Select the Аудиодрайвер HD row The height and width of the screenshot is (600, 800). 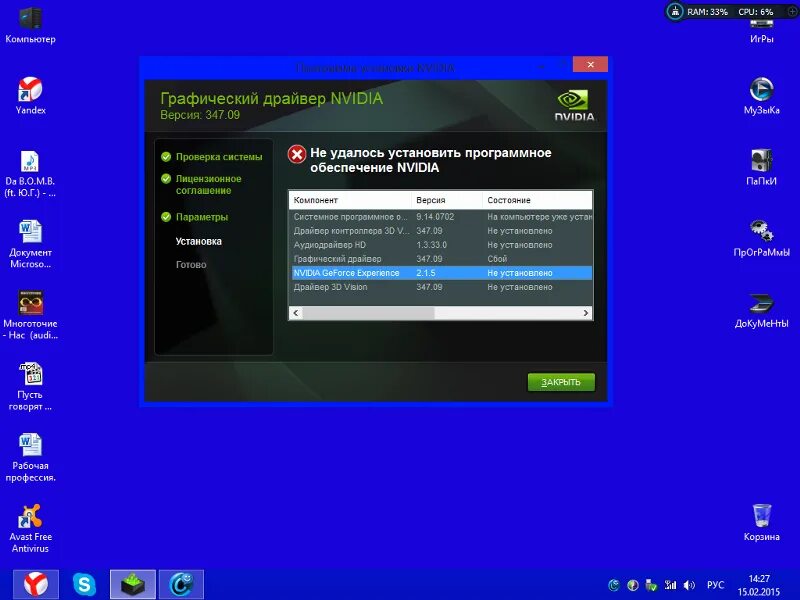tap(441, 245)
